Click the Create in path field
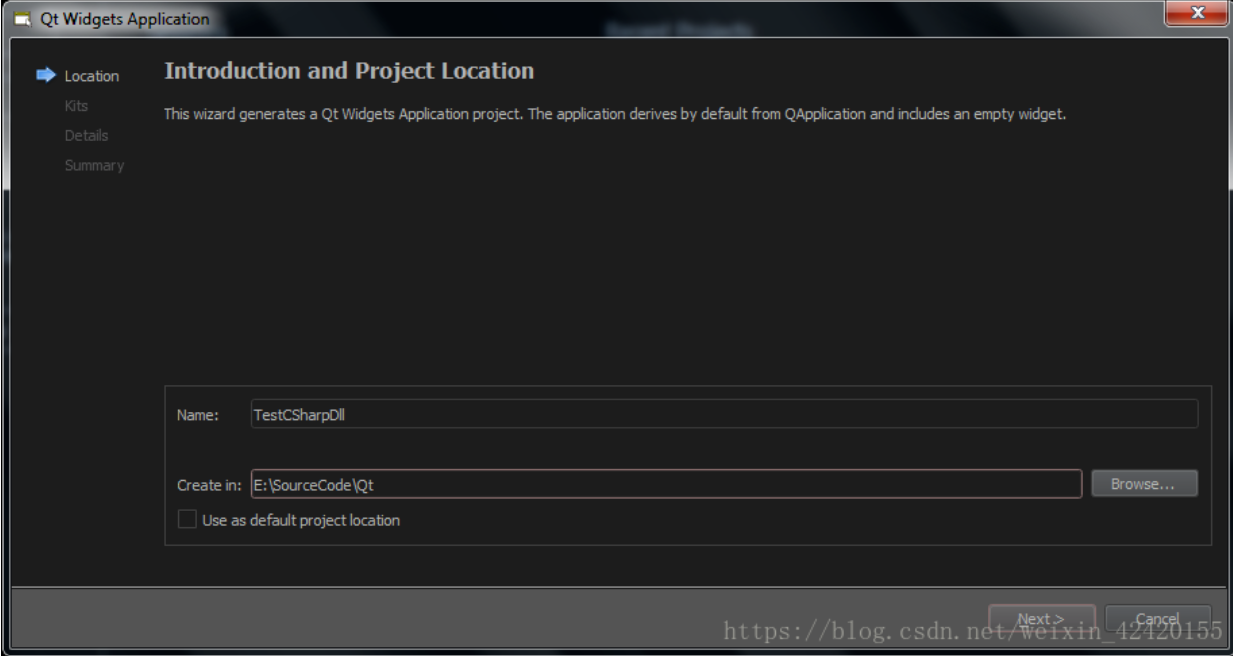1233x656 pixels. tap(665, 484)
